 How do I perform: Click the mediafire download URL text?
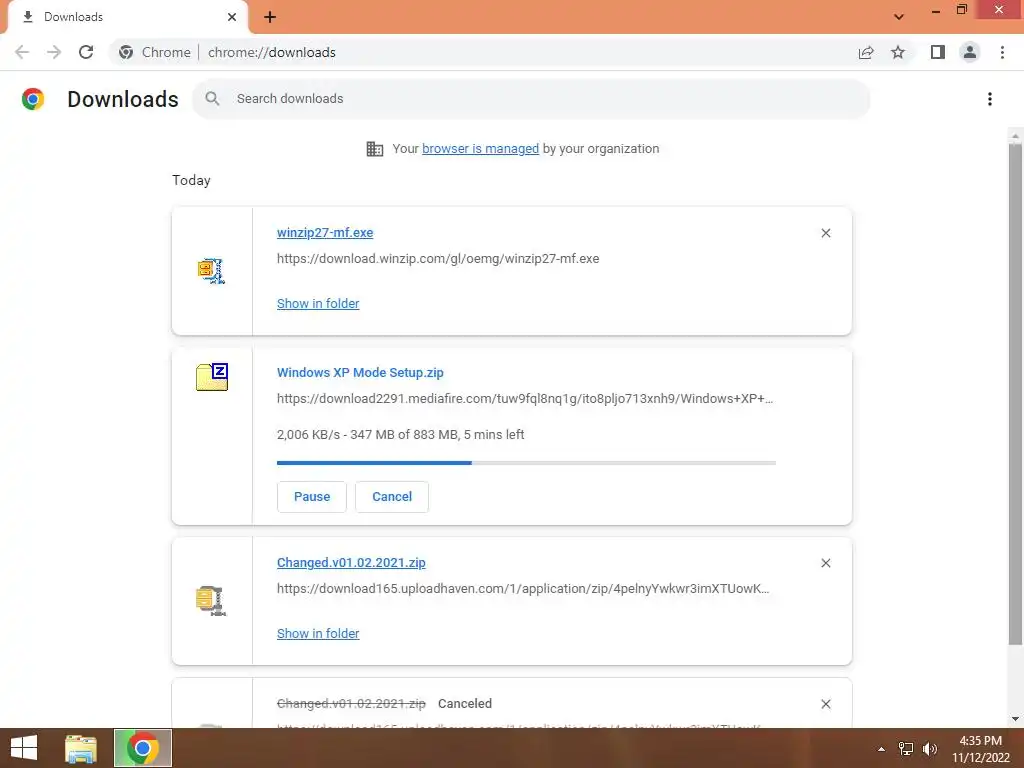[525, 398]
